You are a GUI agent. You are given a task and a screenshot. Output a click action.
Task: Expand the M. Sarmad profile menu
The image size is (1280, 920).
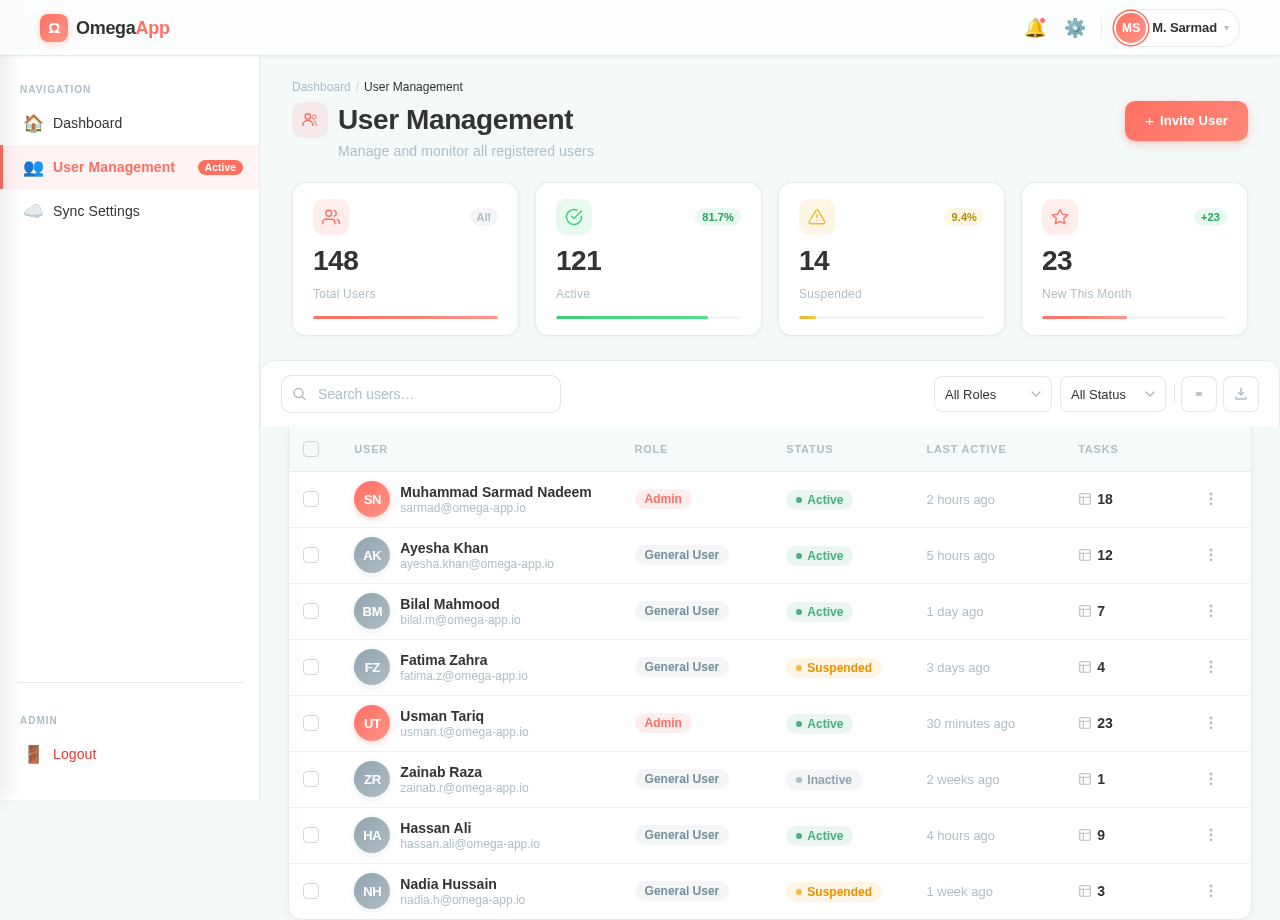click(1175, 27)
